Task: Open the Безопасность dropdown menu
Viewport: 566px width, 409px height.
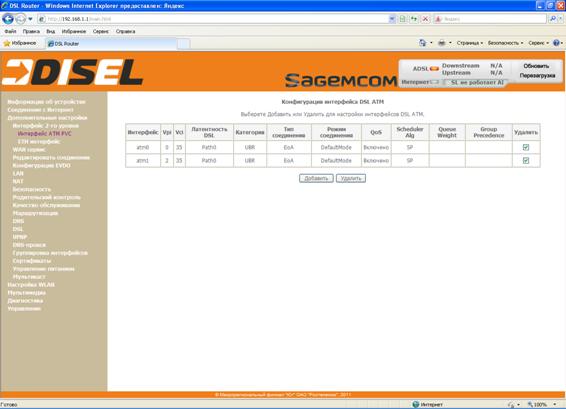Action: 505,43
